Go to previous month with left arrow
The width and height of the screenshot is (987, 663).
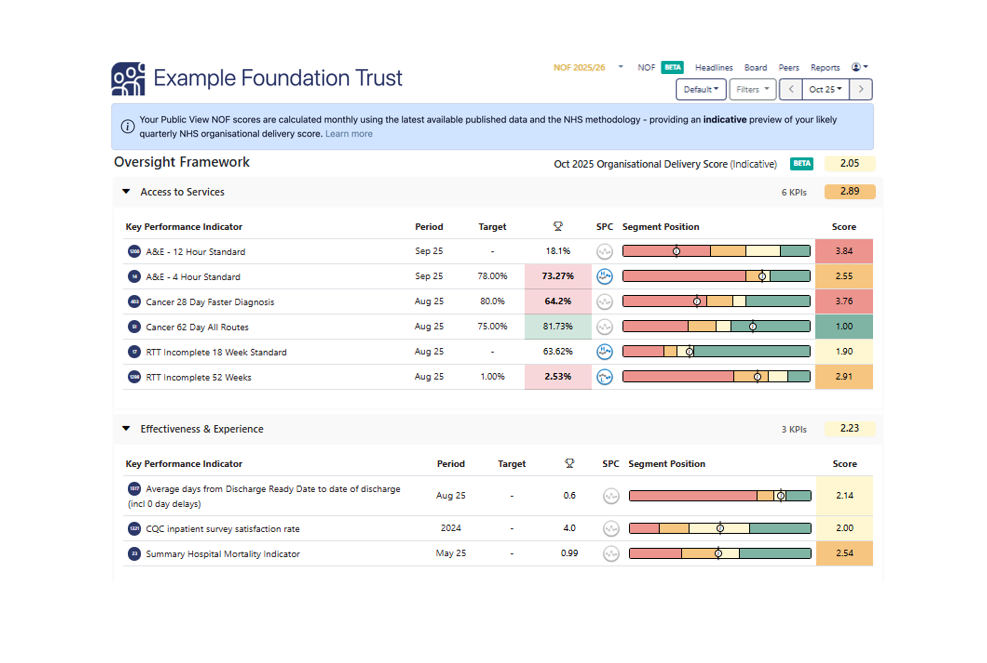click(791, 90)
